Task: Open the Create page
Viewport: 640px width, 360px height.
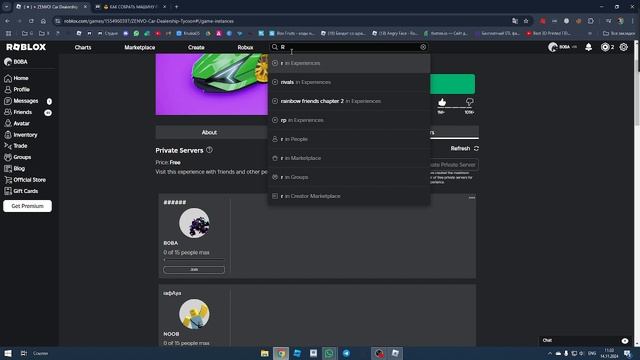Action: click(x=196, y=47)
